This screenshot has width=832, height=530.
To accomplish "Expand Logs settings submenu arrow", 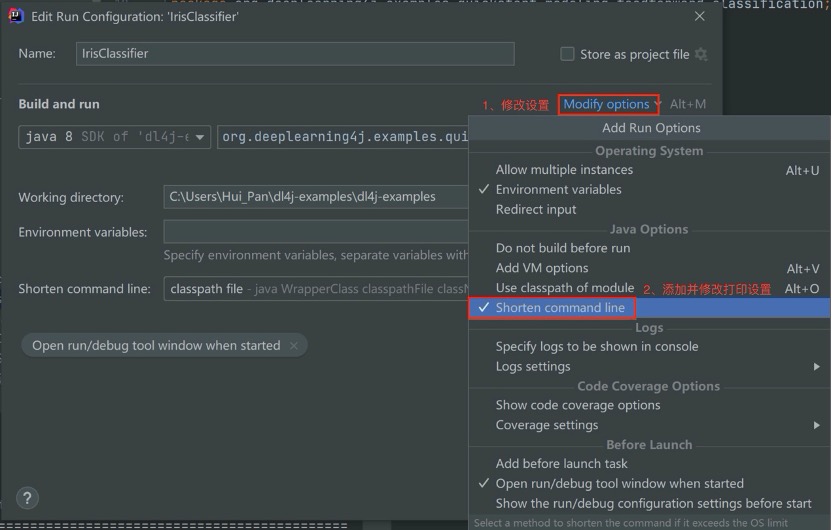I will tap(816, 367).
